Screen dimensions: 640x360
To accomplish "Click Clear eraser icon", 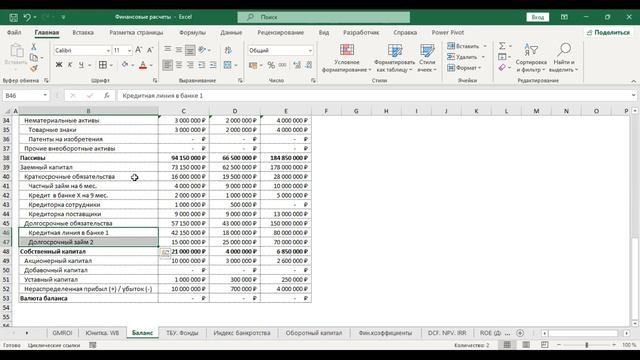I will point(502,68).
